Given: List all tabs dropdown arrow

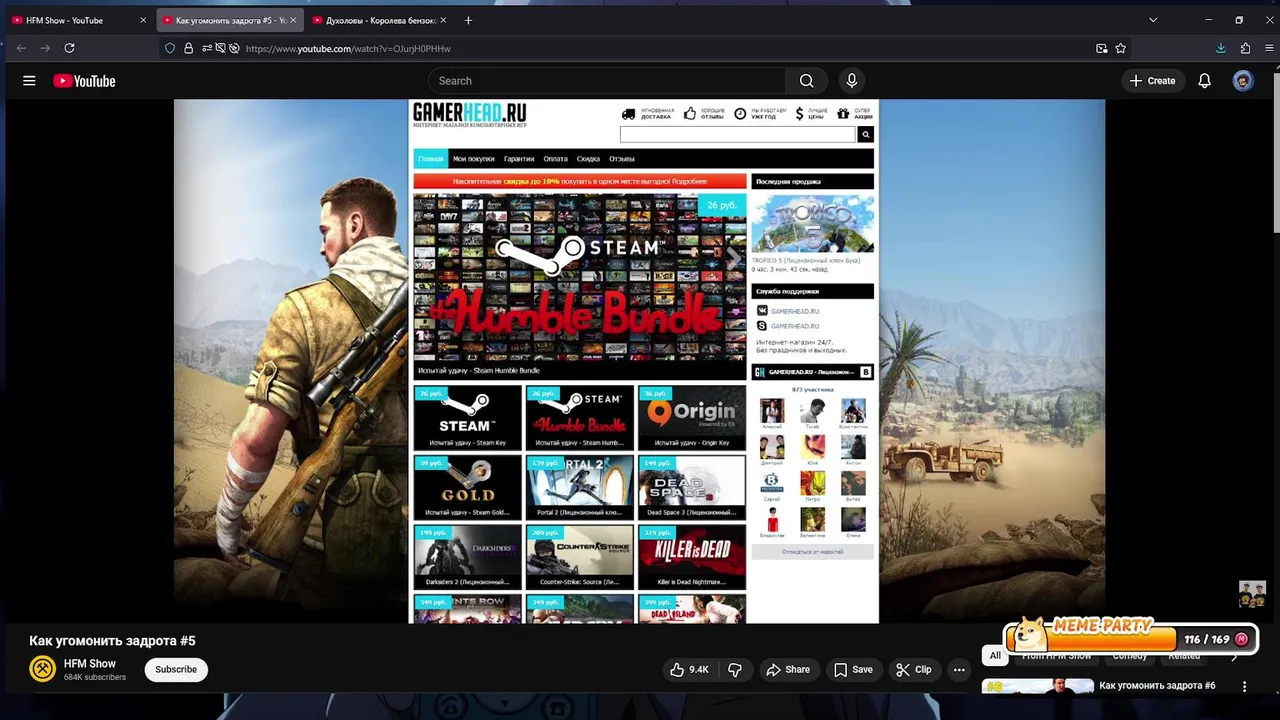Looking at the screenshot, I should coord(1153,20).
